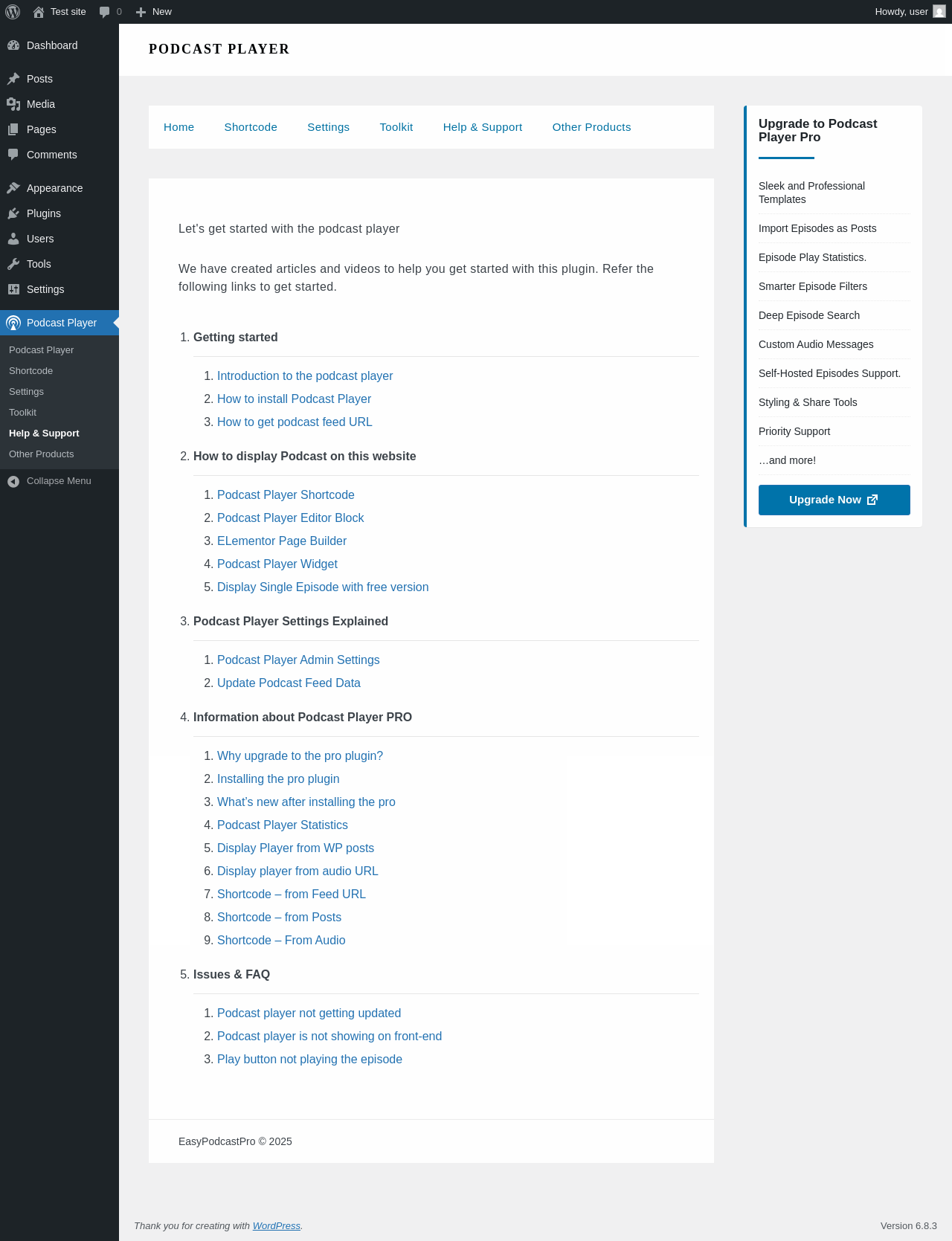Click the Posts pin icon
Image resolution: width=952 pixels, height=1241 pixels.
pos(13,79)
